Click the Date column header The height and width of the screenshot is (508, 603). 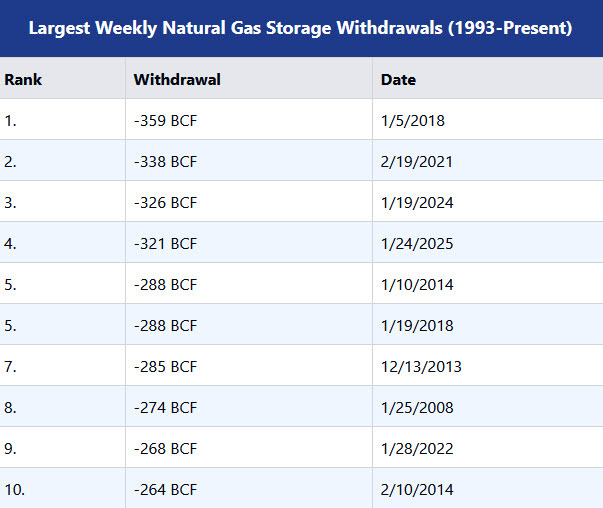[x=398, y=79]
